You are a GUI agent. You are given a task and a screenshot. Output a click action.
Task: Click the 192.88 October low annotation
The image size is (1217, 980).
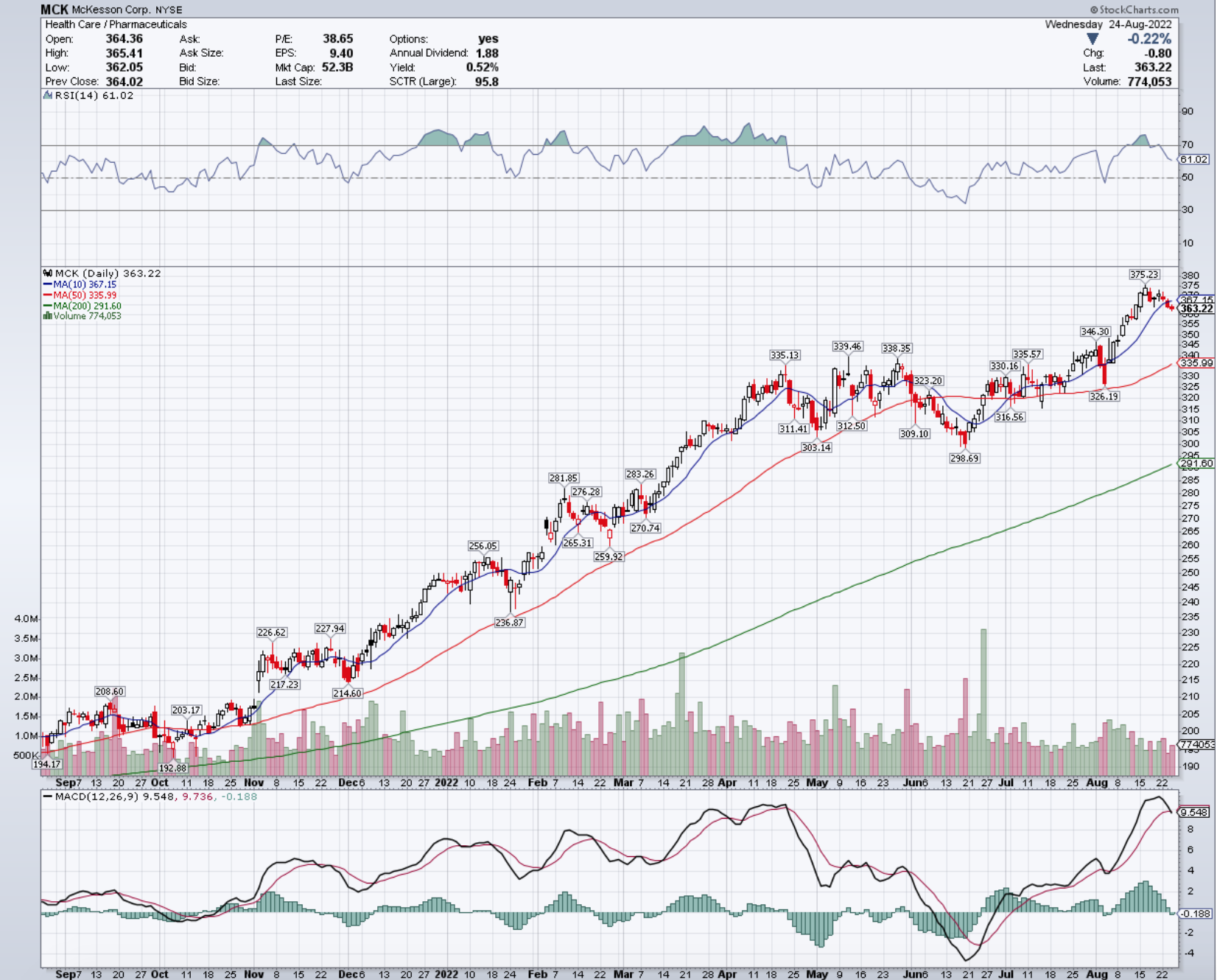point(173,768)
